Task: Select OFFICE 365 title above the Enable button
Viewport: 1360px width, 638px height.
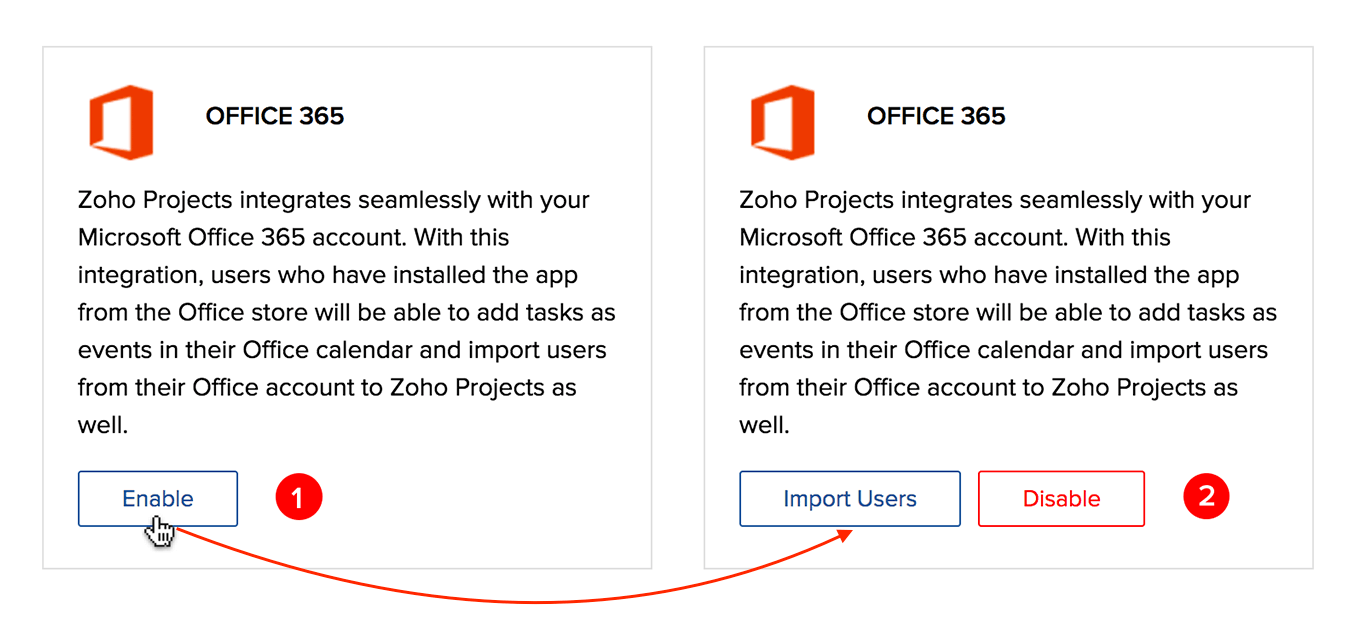Action: [x=275, y=116]
